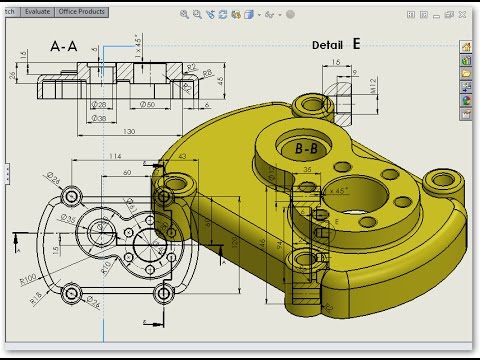Toggle the Hide/Show Items glasses icon
This screenshot has width=480, height=360.
269,14
